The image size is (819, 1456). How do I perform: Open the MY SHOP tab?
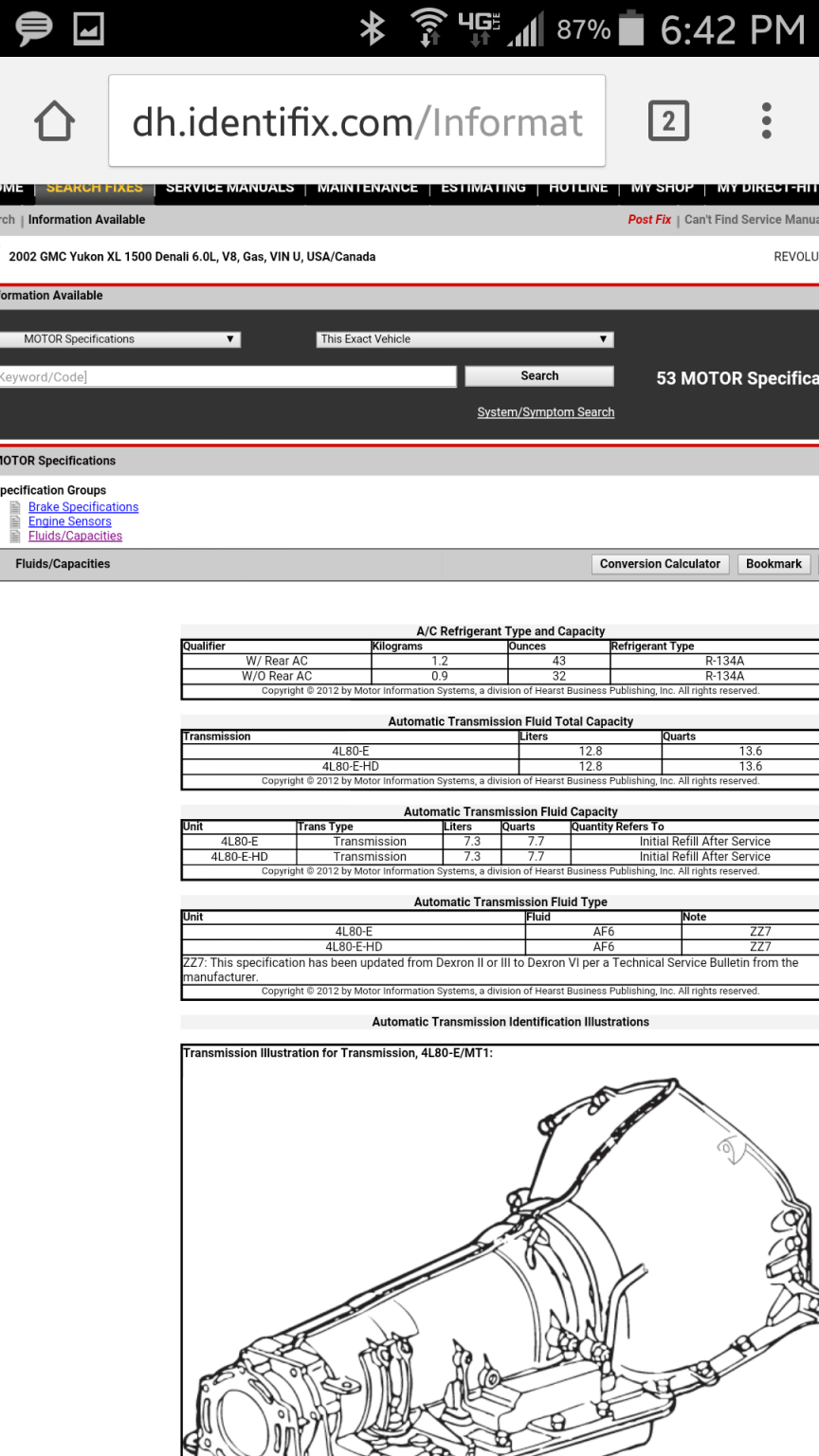click(663, 188)
